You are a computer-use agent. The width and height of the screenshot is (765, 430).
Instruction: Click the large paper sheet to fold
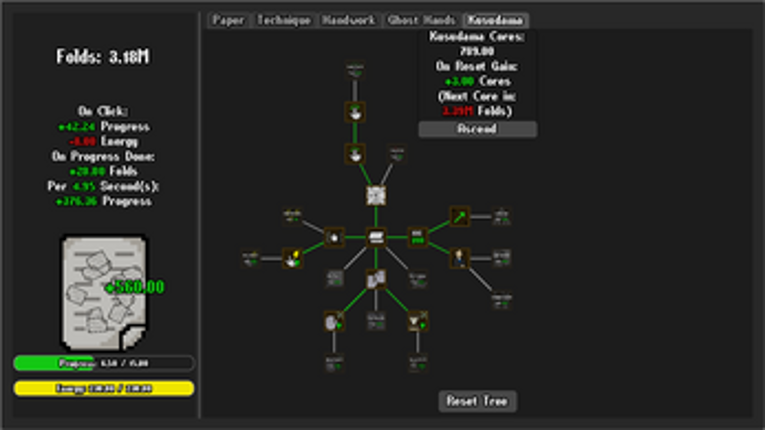point(103,293)
